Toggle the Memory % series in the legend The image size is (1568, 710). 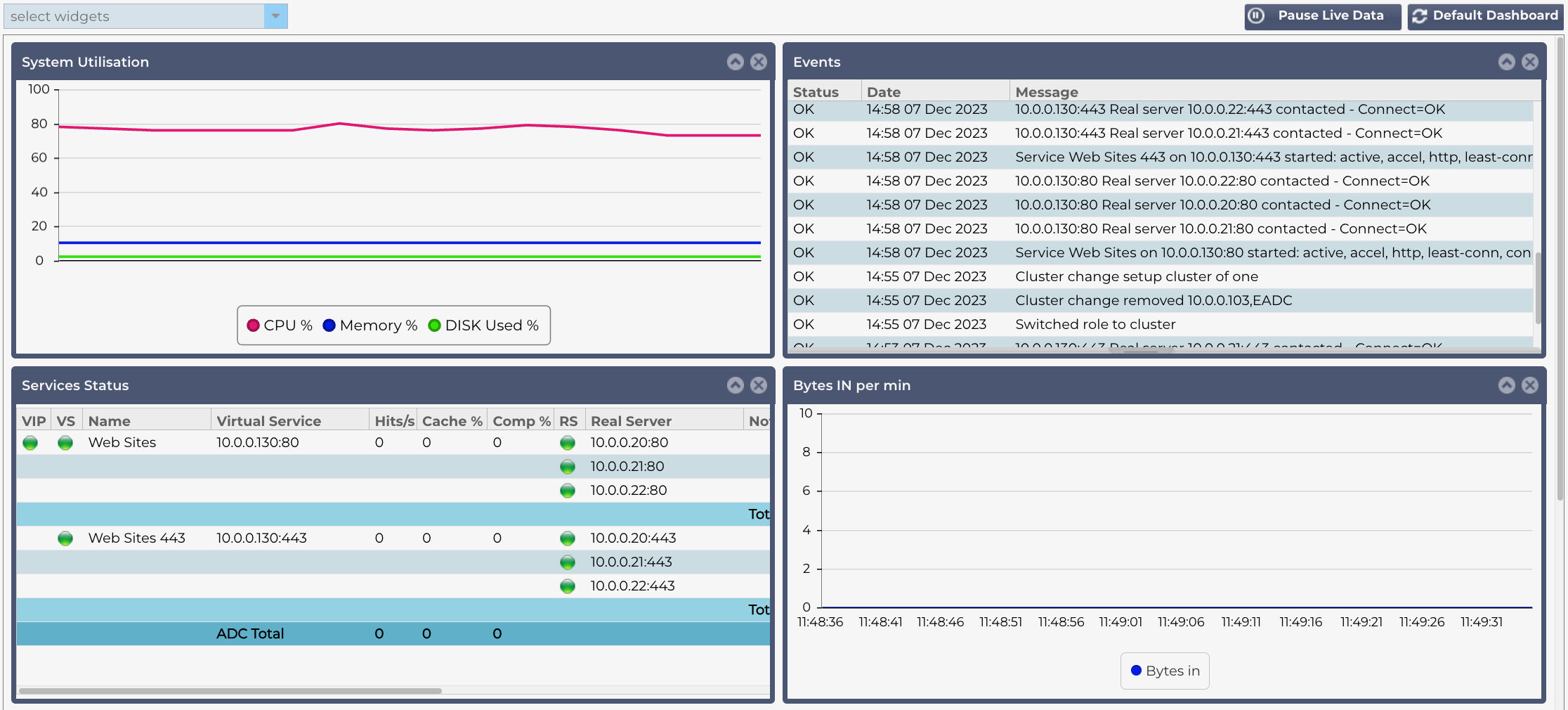click(x=369, y=325)
